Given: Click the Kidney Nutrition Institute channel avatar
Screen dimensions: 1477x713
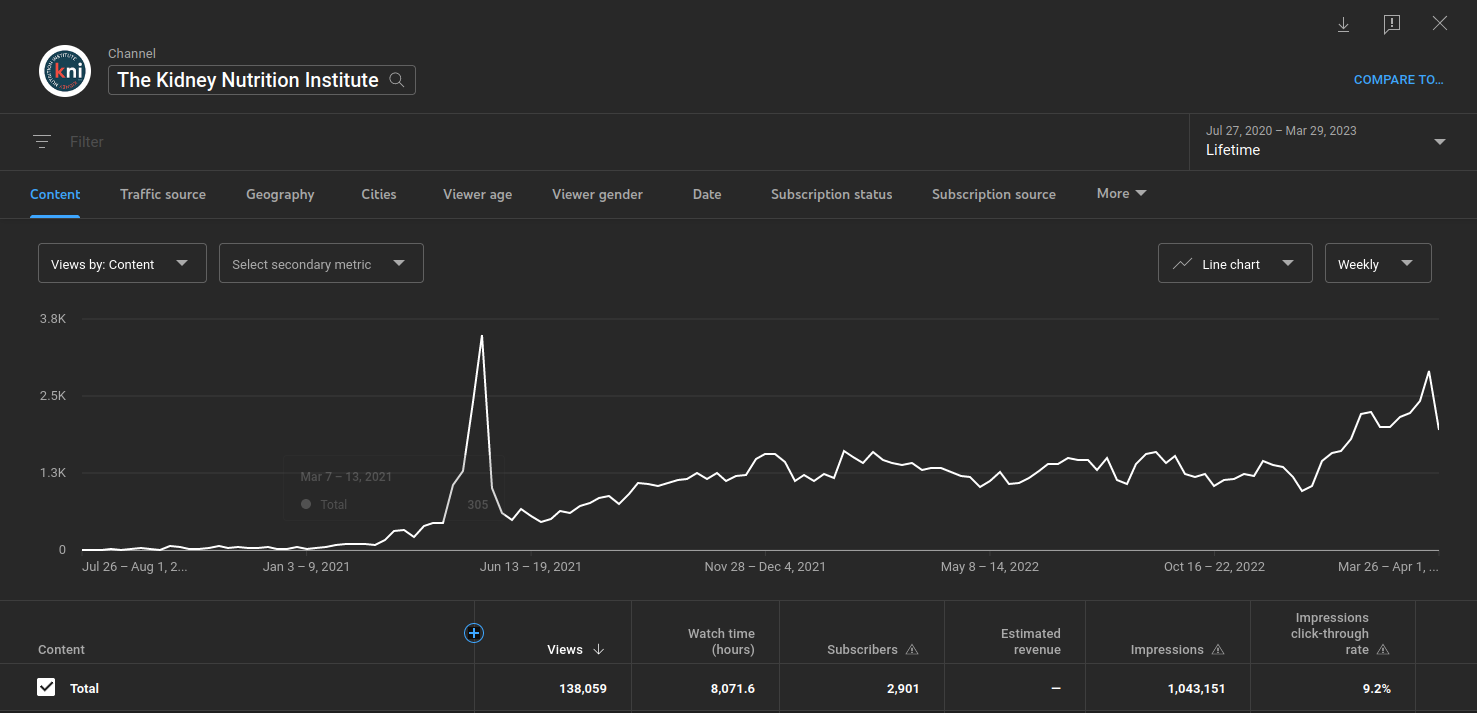Looking at the screenshot, I should pyautogui.click(x=65, y=71).
